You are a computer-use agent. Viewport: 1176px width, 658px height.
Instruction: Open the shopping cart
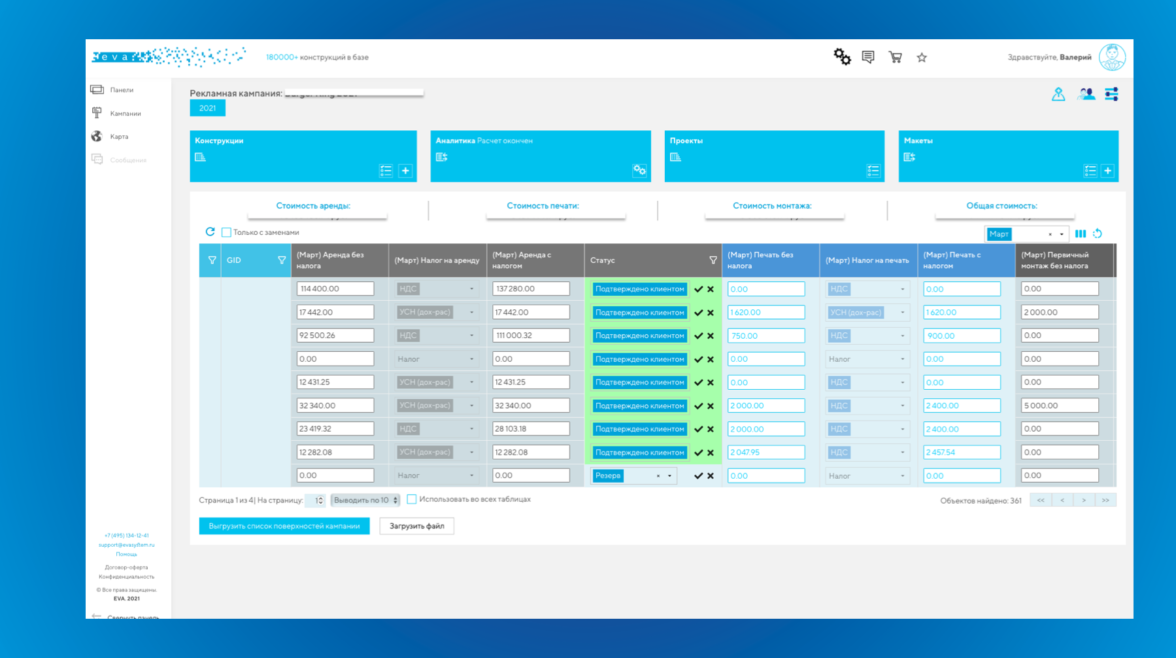click(895, 57)
